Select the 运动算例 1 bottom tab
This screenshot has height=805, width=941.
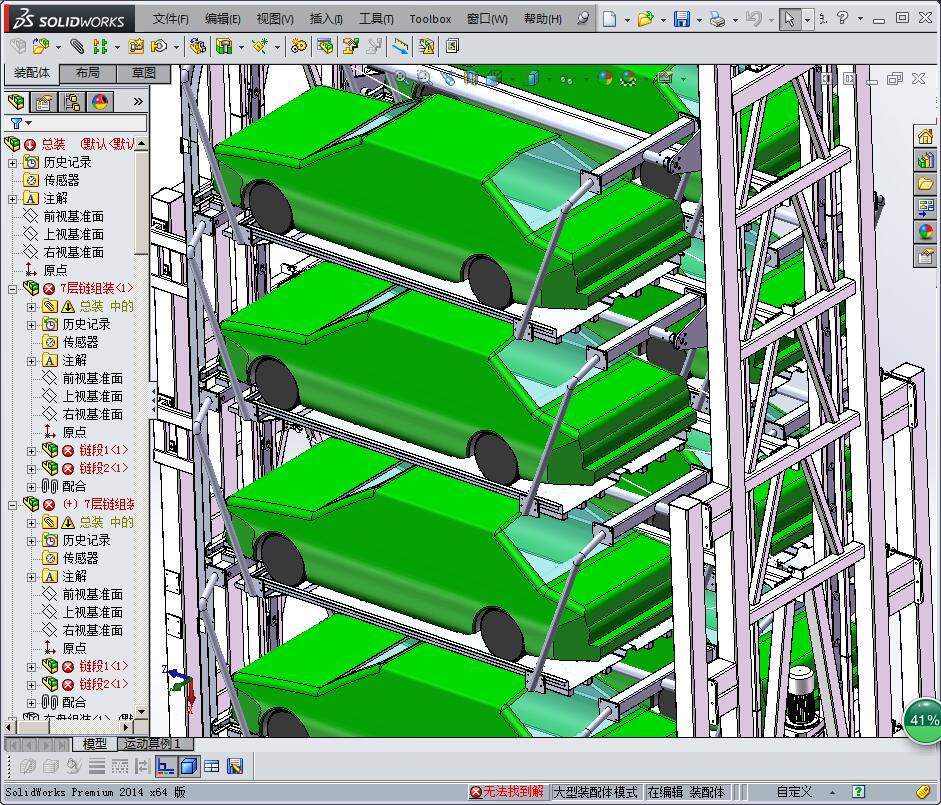point(152,744)
